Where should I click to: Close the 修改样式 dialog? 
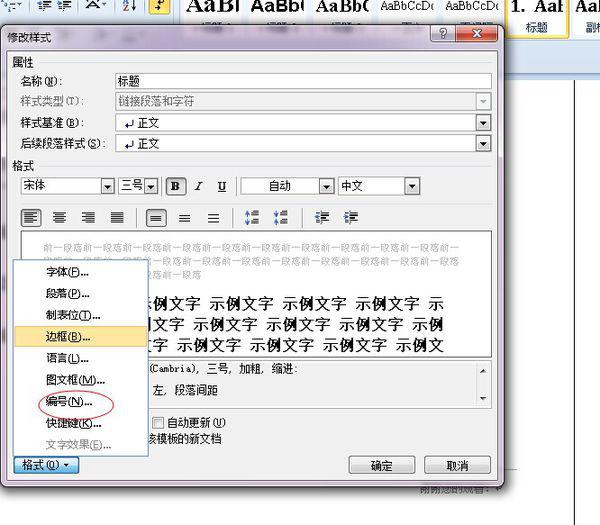click(x=477, y=34)
